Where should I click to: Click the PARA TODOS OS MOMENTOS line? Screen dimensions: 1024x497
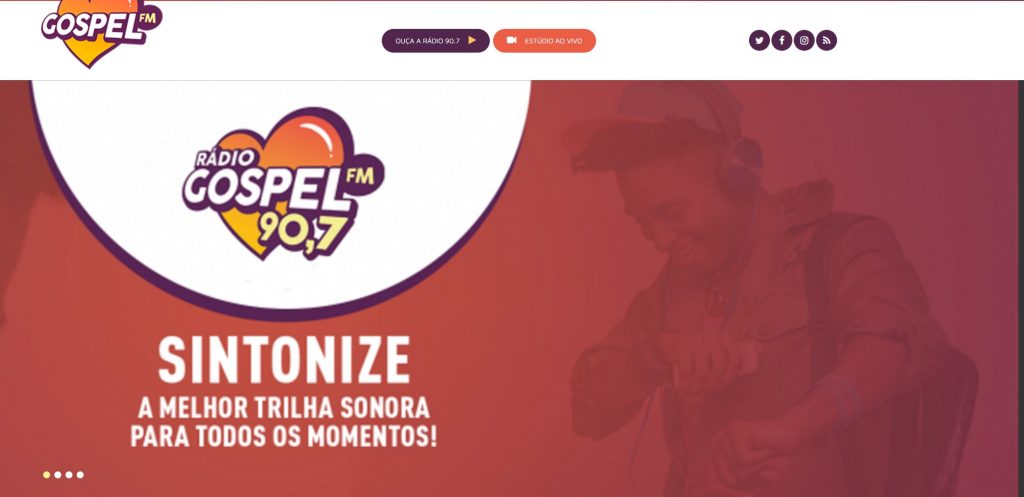tap(283, 436)
